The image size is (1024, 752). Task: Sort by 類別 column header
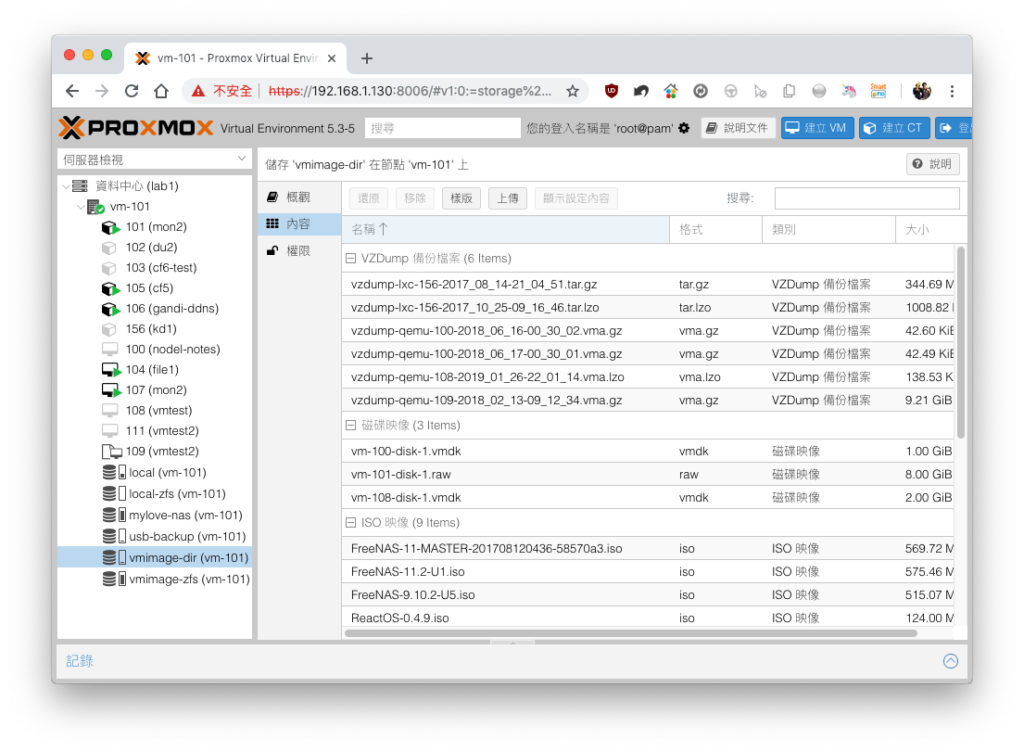(829, 229)
